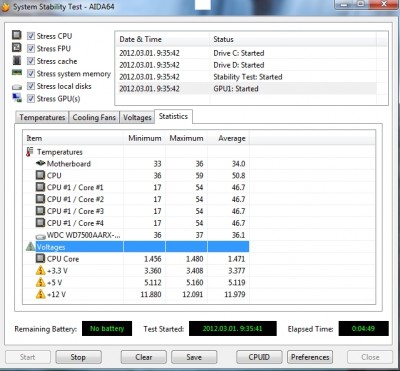Click the hard drive icon for WDC WD7500AARX

[40, 236]
